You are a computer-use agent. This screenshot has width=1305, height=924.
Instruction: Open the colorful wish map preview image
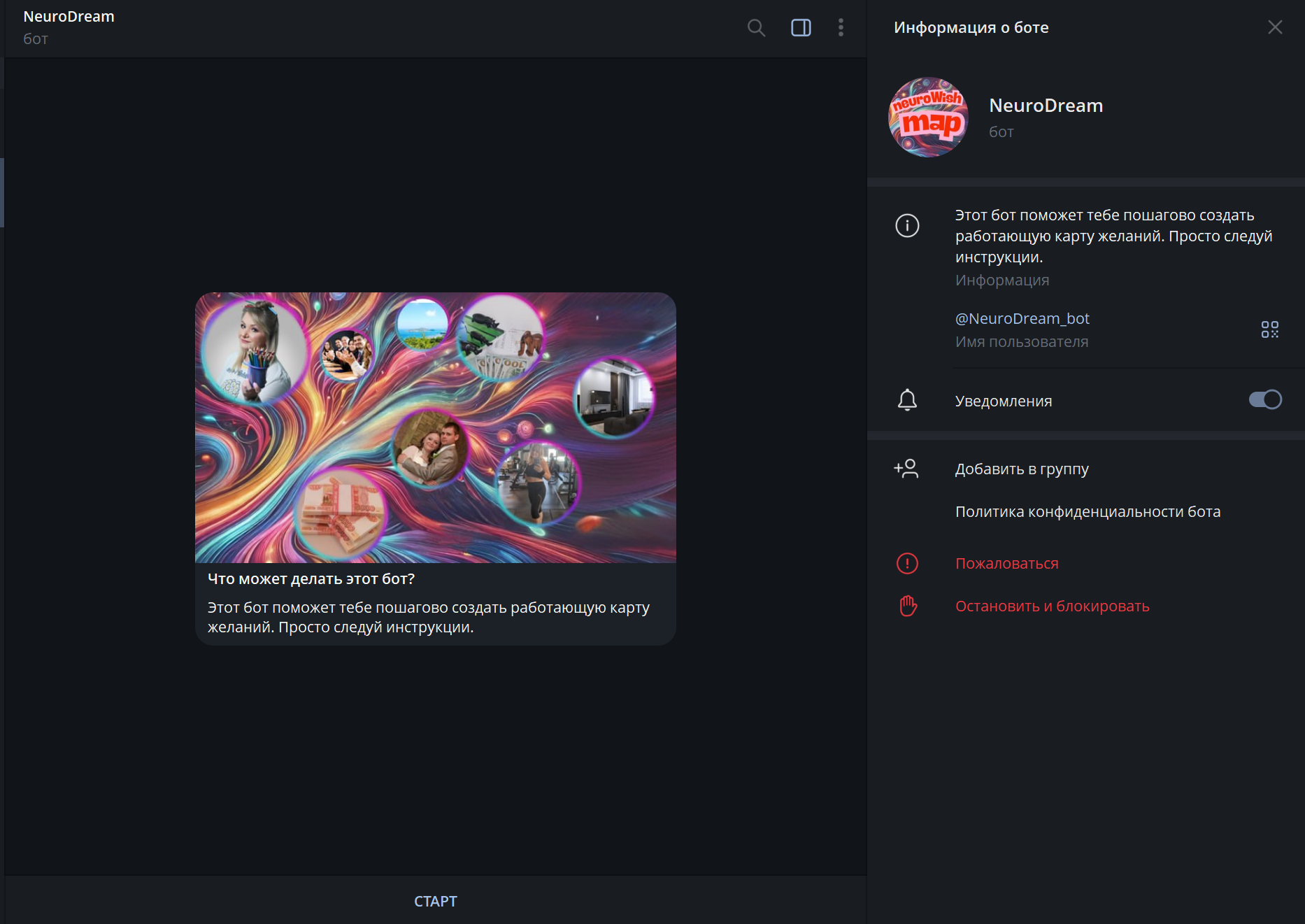435,427
